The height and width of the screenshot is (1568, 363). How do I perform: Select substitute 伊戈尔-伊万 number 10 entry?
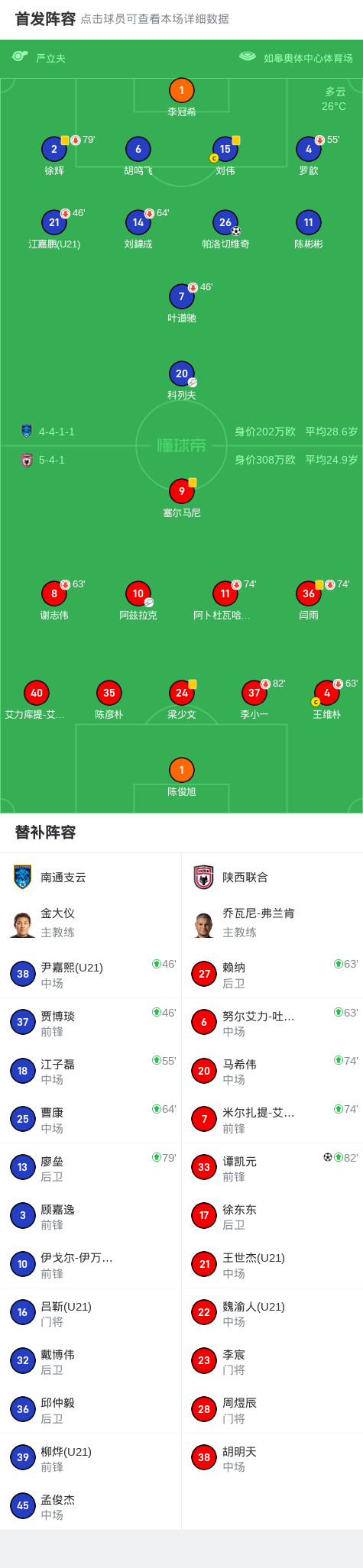click(x=91, y=1264)
